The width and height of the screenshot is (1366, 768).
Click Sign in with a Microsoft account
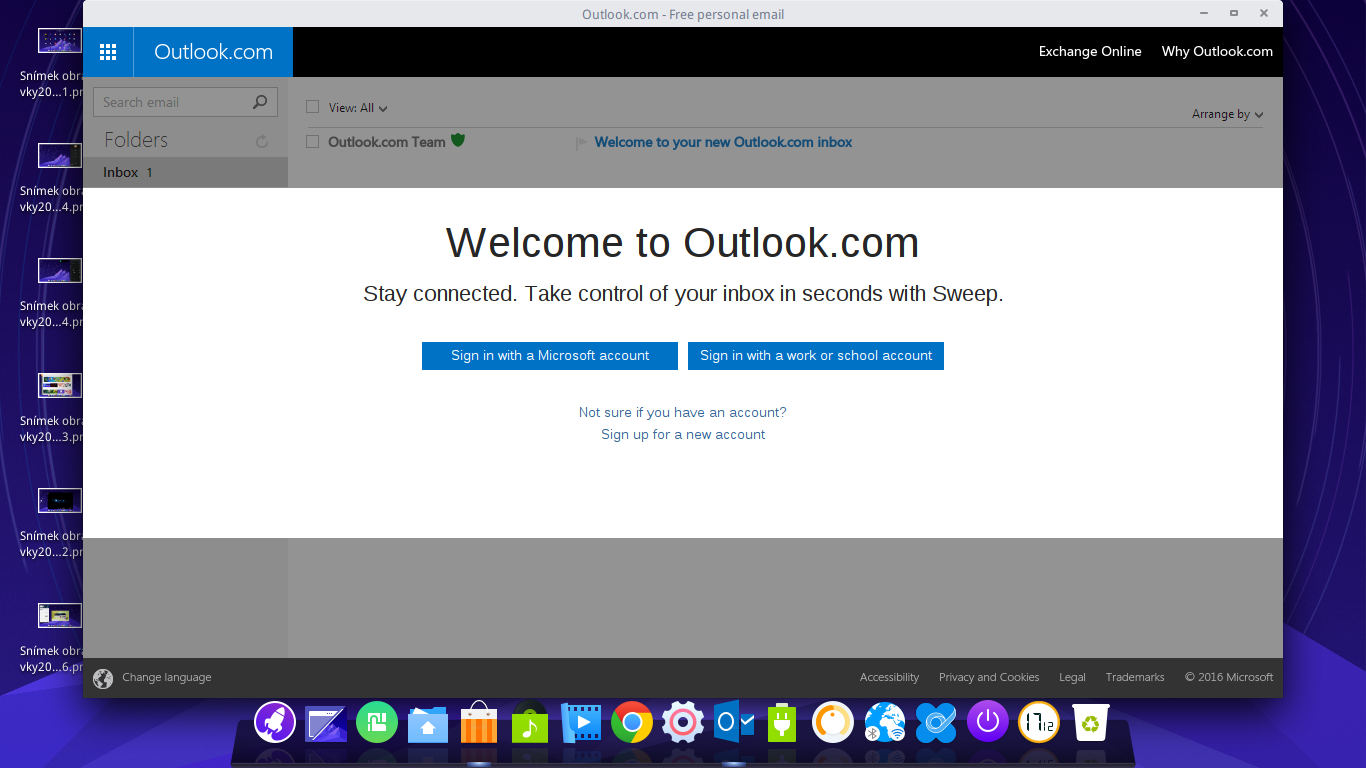point(550,356)
